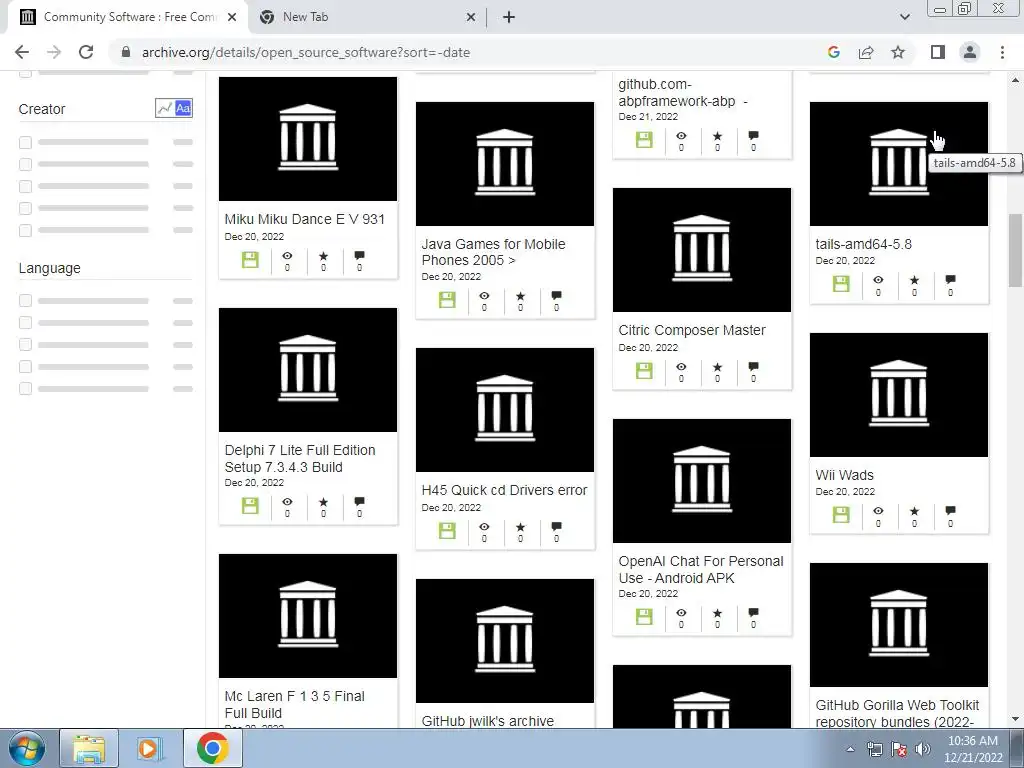Open the Delphi 7 Lite Full Edition item
The width and height of the screenshot is (1024, 768).
[x=300, y=458]
